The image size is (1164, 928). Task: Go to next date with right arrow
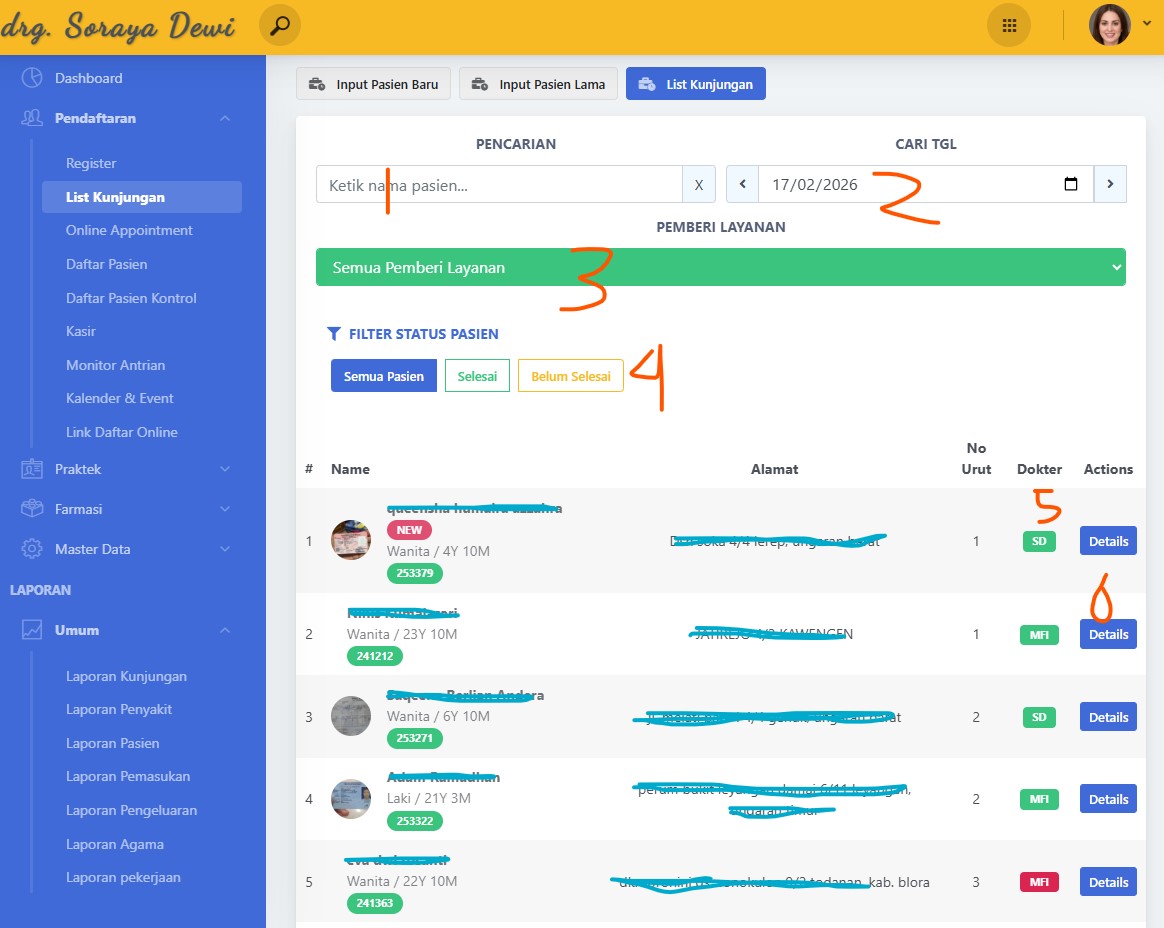coord(1110,184)
